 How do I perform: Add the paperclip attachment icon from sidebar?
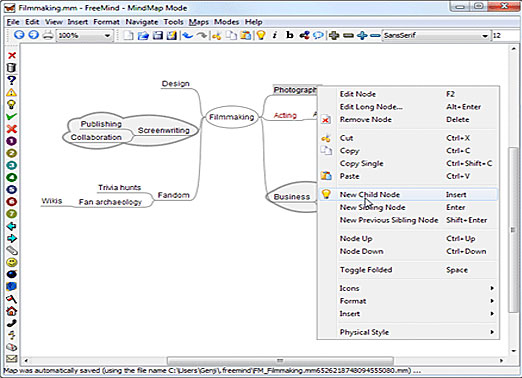12,250
